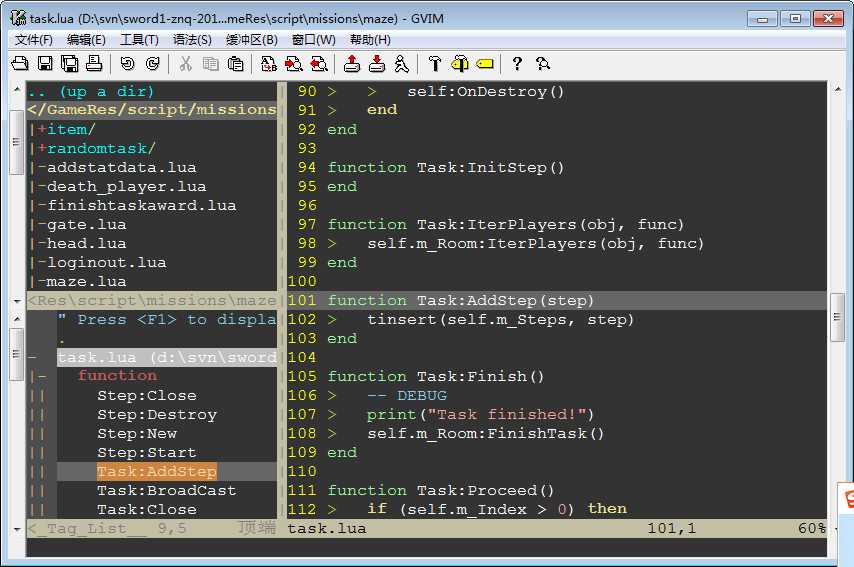Click the function Task:InitStep() line
The image size is (854, 567).
pos(446,167)
